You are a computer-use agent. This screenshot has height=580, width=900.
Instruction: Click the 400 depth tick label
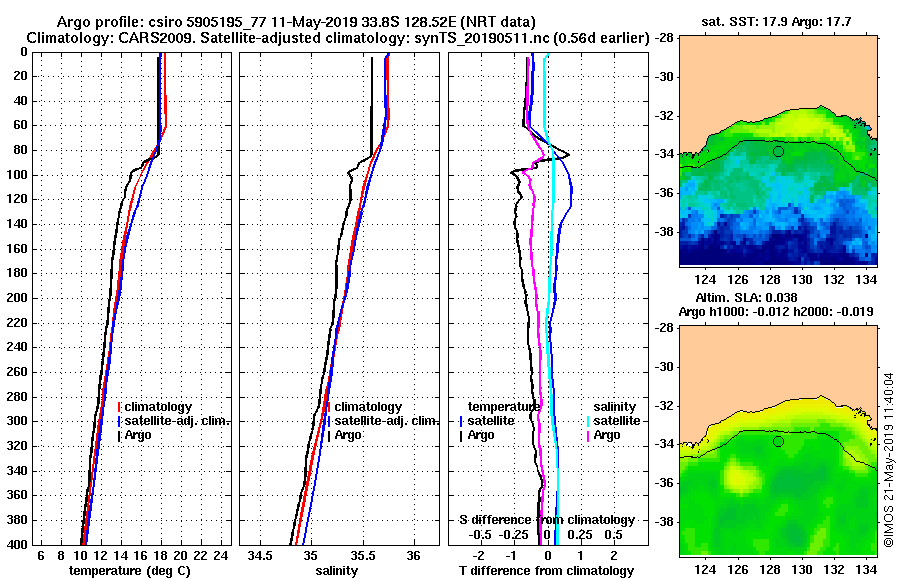click(x=19, y=544)
